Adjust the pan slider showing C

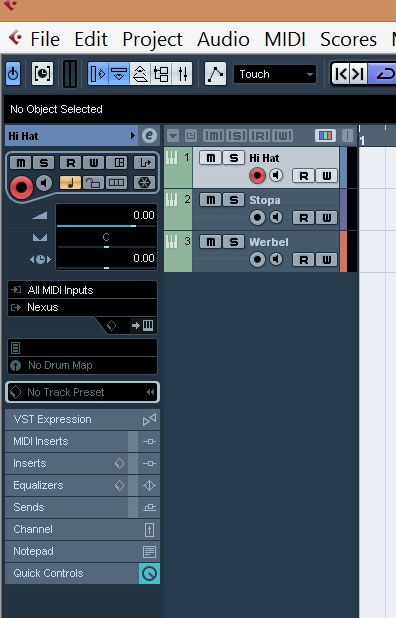click(106, 238)
